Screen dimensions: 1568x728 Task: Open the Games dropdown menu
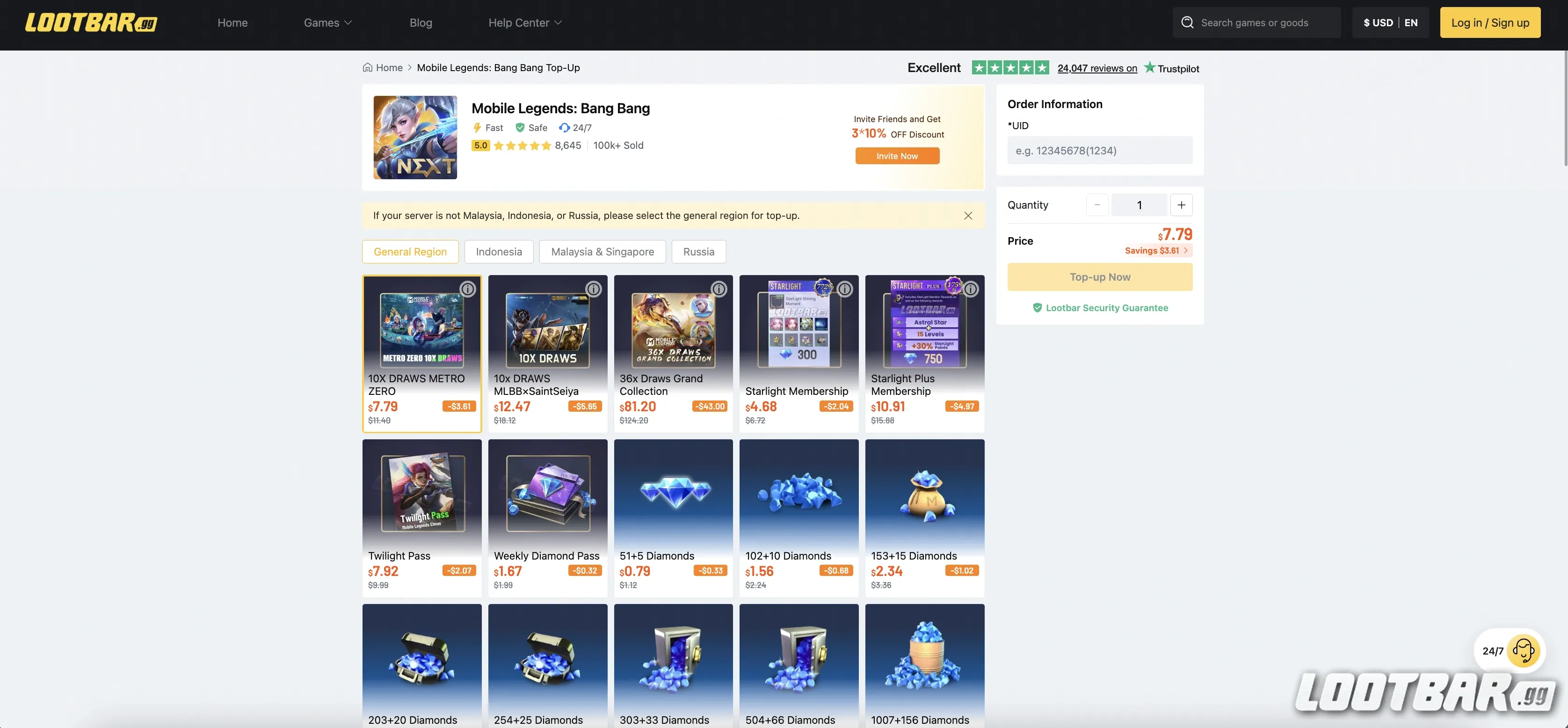click(x=327, y=22)
